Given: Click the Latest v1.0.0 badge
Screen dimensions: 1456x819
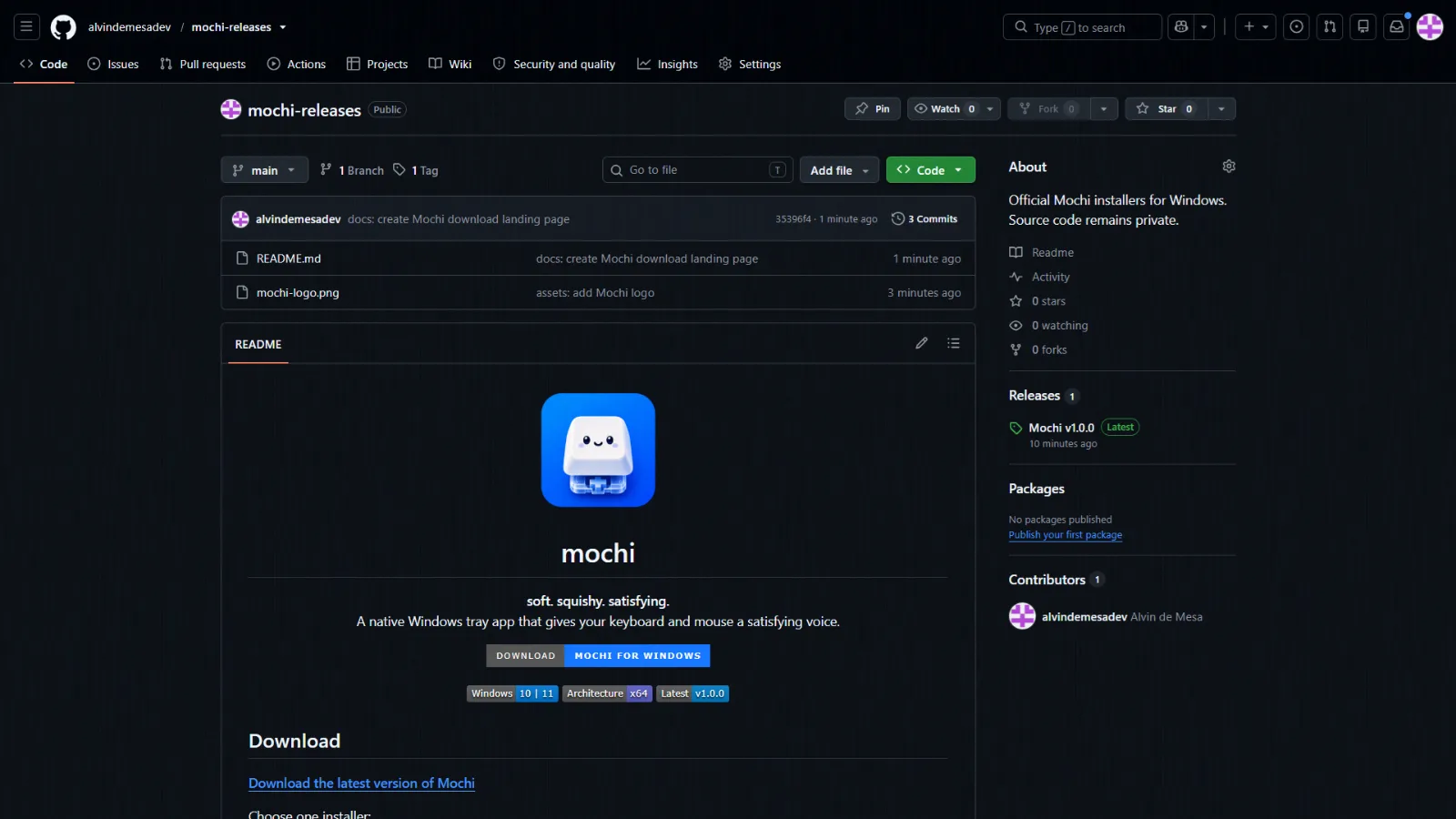Looking at the screenshot, I should (693, 693).
